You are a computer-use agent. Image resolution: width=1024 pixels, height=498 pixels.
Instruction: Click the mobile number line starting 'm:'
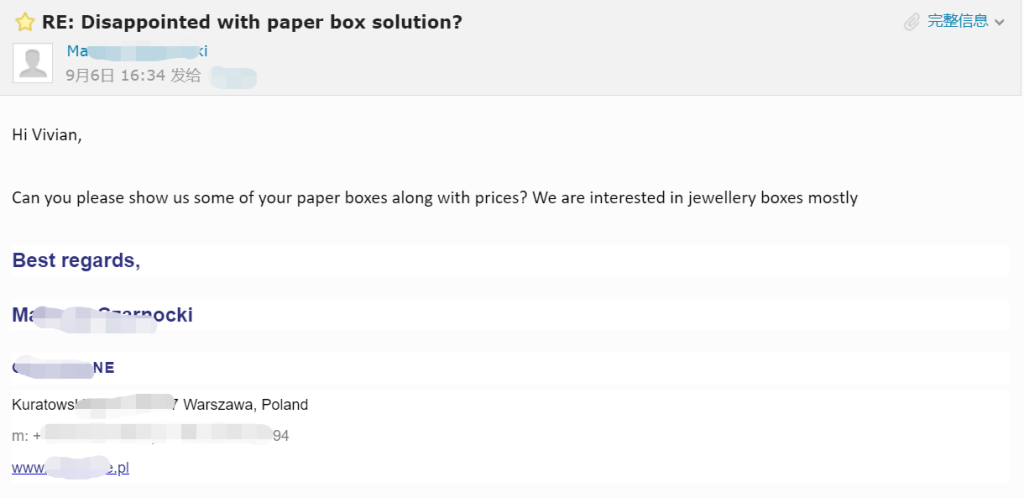(x=150, y=435)
